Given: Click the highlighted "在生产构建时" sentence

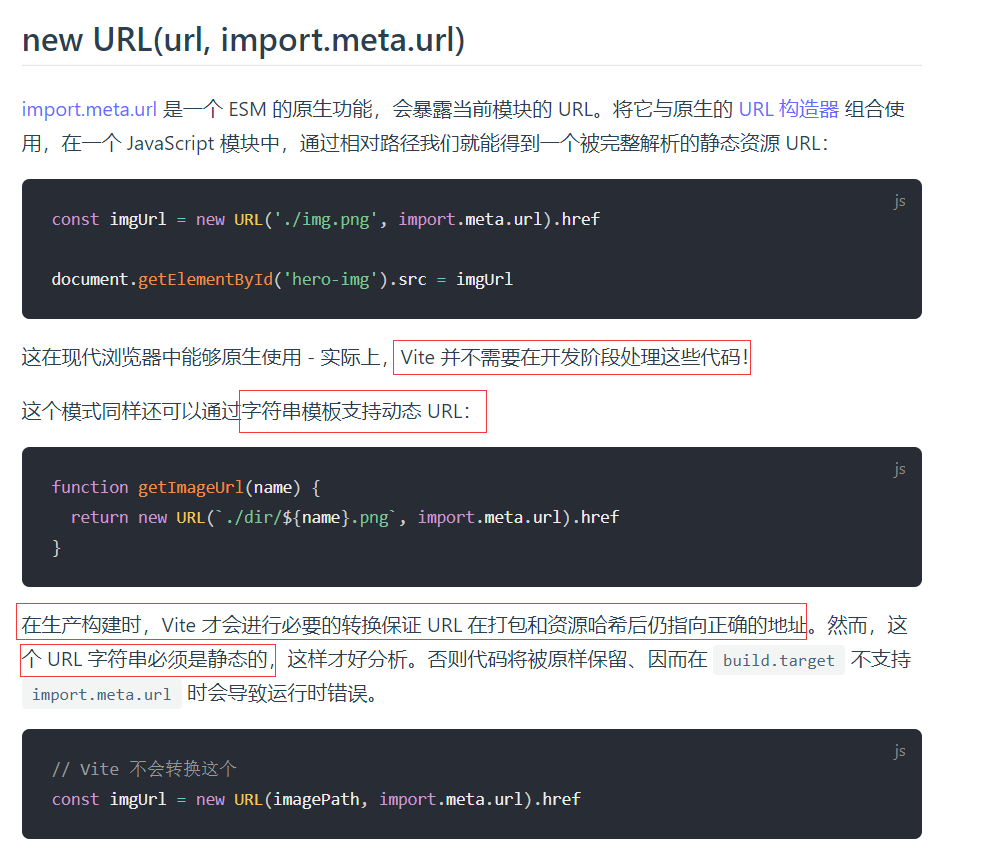Looking at the screenshot, I should pyautogui.click(x=412, y=626).
